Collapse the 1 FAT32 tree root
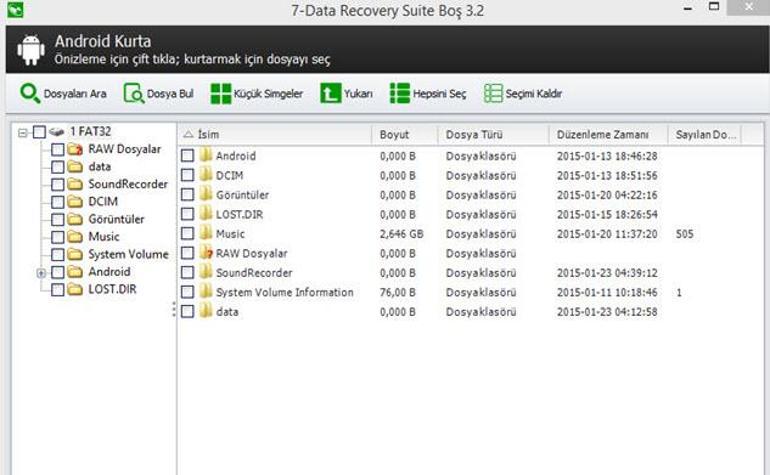The image size is (770, 475). [x=22, y=132]
